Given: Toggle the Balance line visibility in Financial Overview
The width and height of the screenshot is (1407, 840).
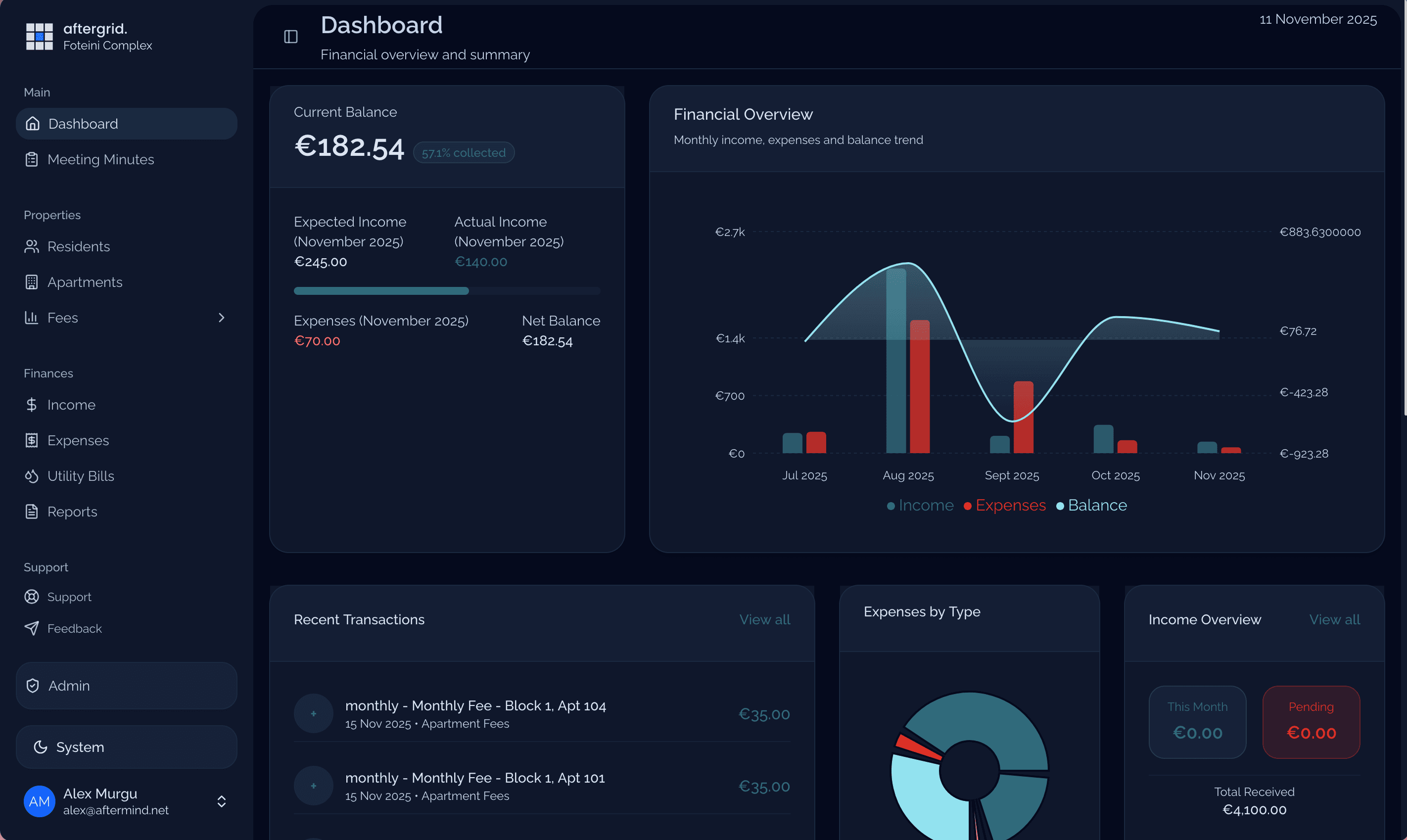Looking at the screenshot, I should click(x=1092, y=505).
